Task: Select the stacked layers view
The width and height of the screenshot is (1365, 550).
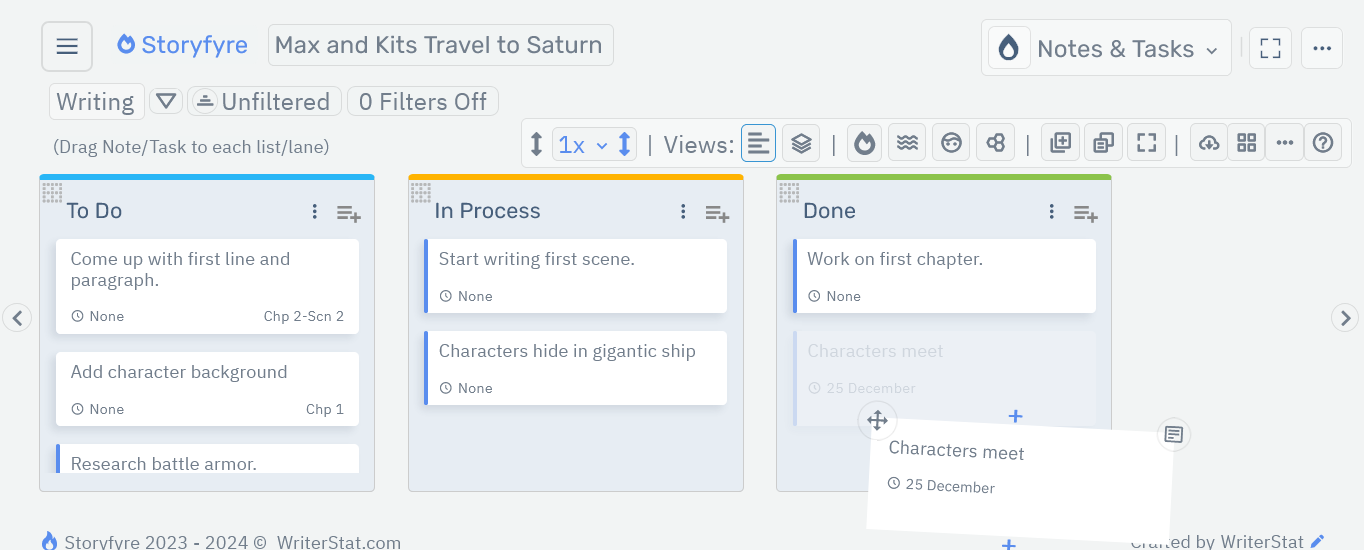Action: point(801,143)
